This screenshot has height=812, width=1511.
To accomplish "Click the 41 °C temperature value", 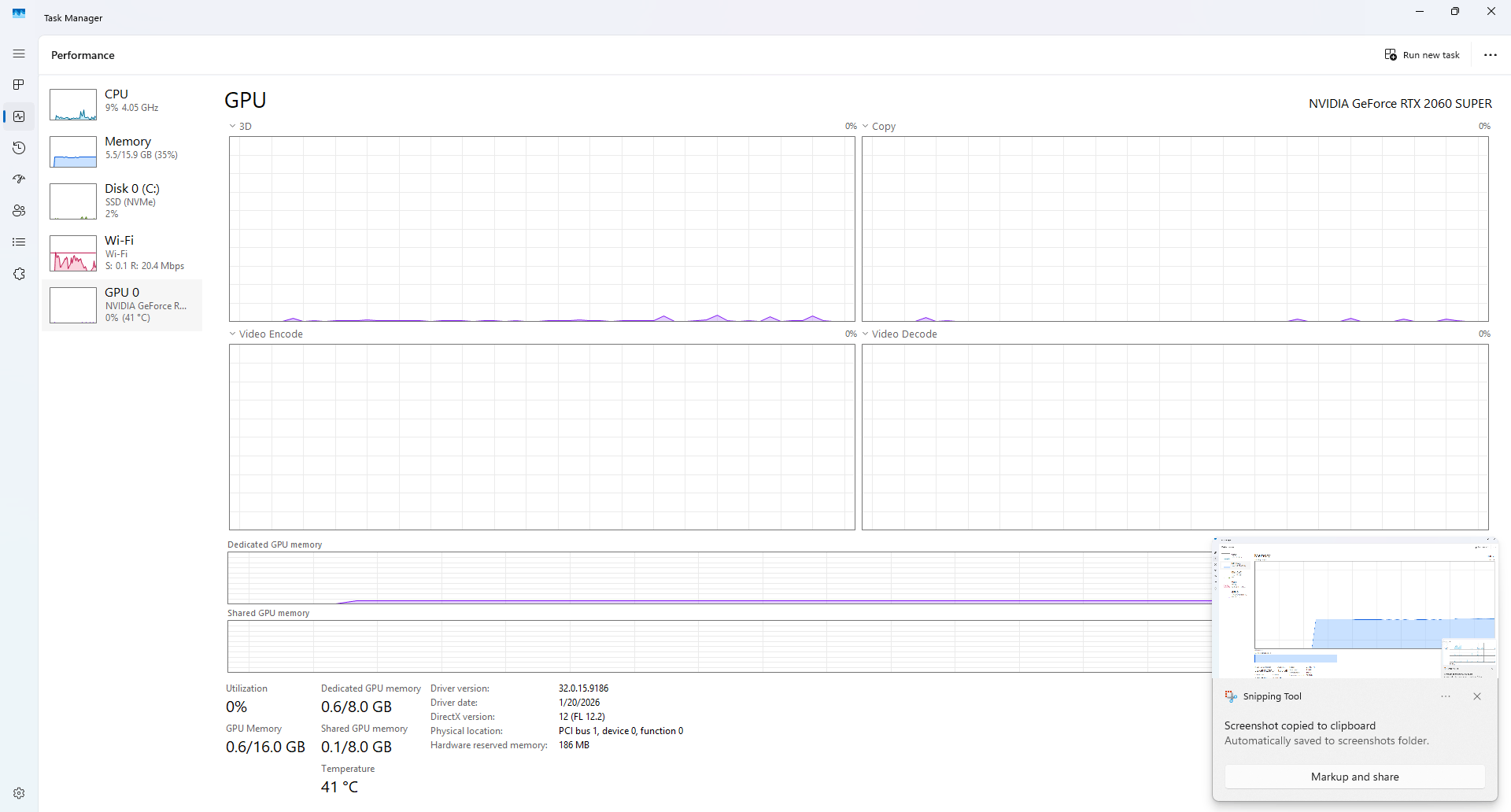I will tap(339, 787).
